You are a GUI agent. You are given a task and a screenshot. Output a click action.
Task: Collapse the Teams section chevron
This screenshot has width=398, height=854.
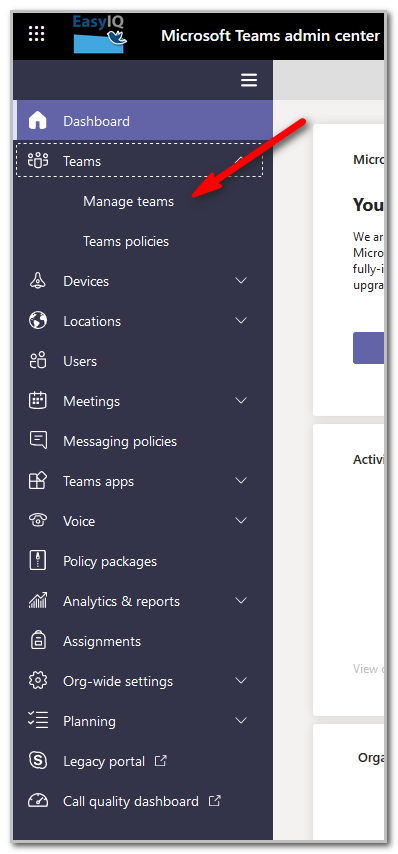click(x=241, y=161)
